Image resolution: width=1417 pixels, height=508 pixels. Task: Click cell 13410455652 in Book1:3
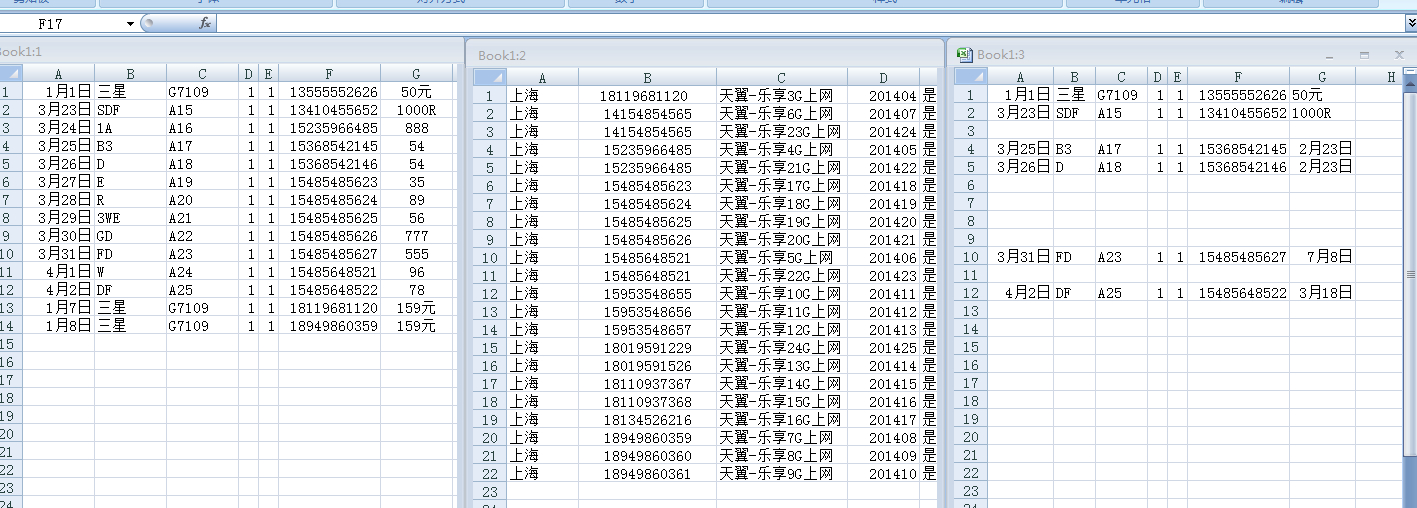pos(1238,113)
